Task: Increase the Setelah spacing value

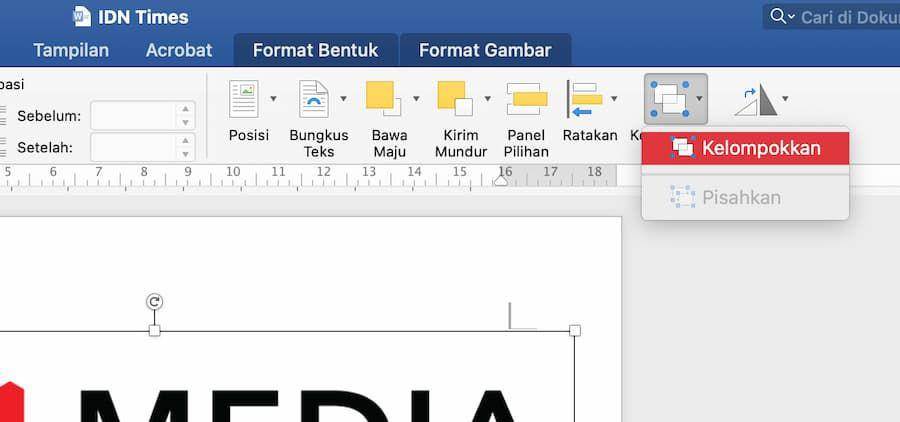Action: 185,141
